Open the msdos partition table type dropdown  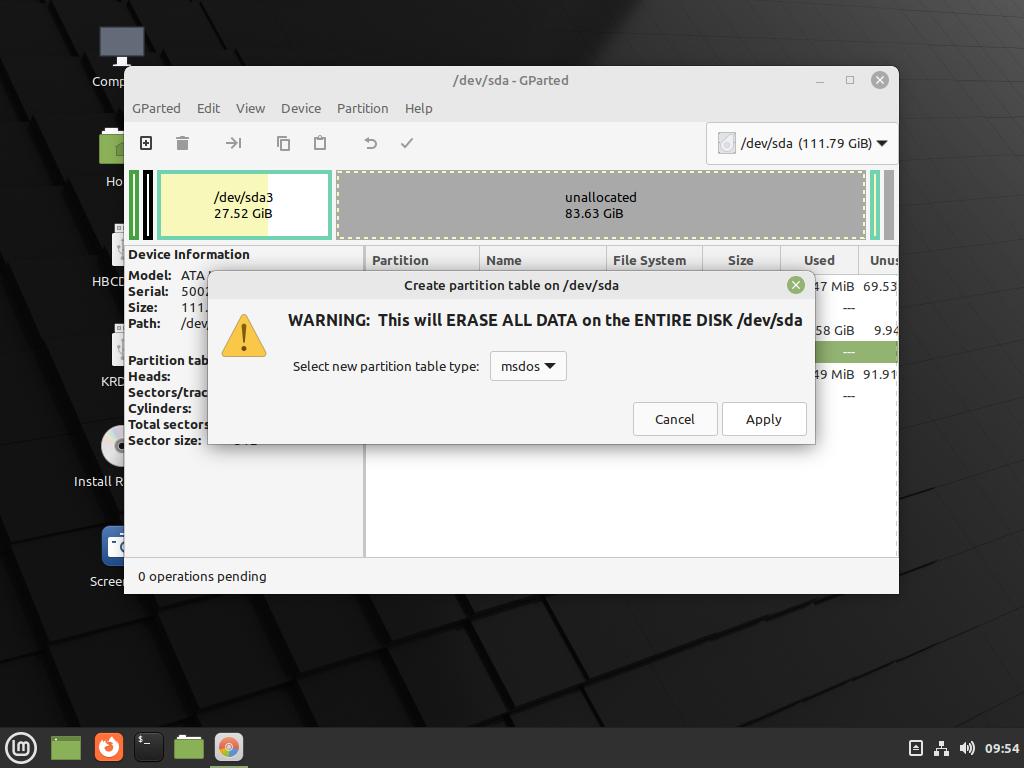tap(528, 366)
